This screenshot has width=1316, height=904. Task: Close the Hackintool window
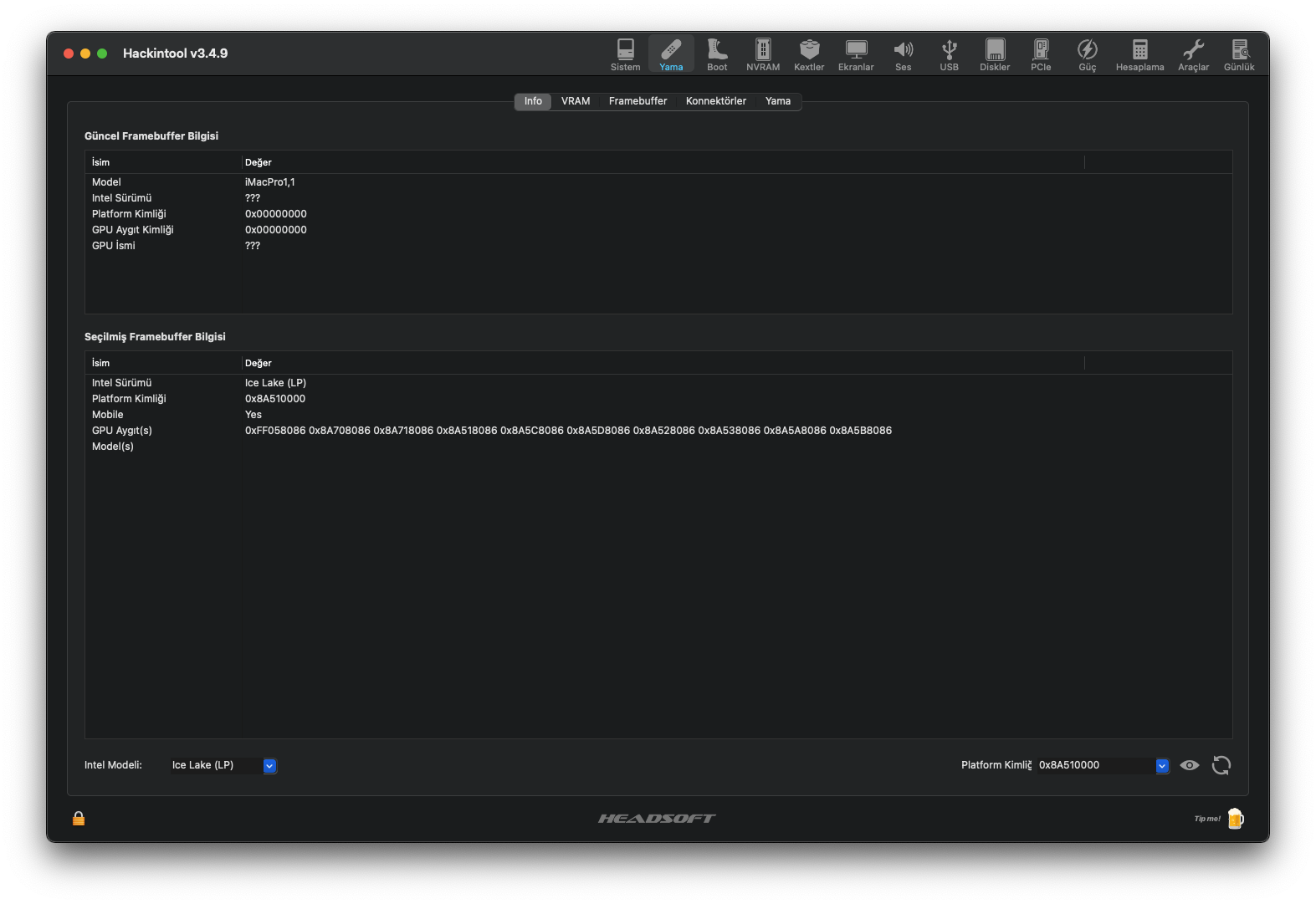(69, 54)
